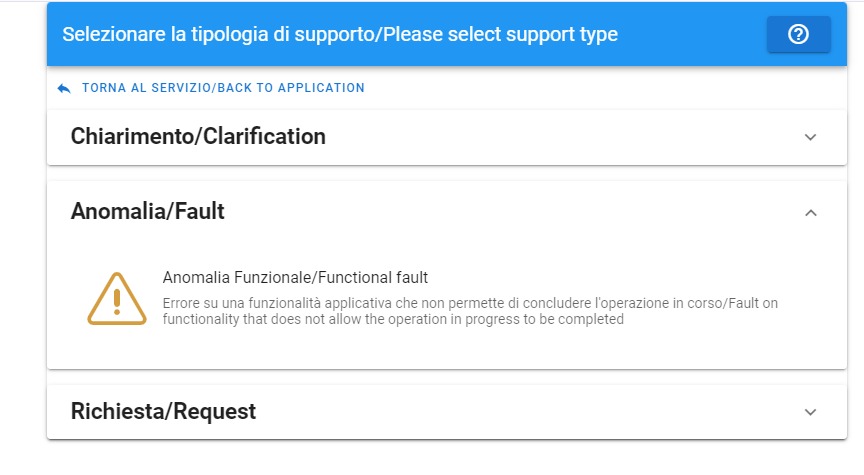Viewport: 864px width, 475px height.
Task: Click the chevron icon beside Chiarimento/Clarification
Action: click(810, 137)
